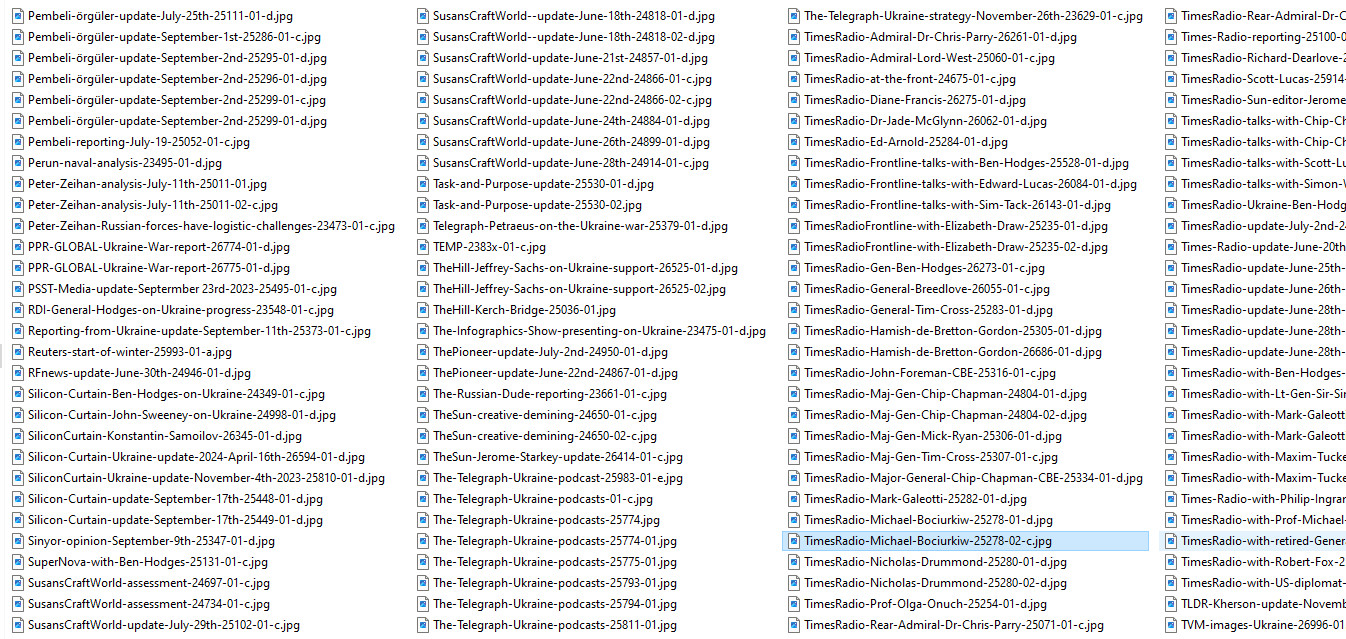Select file Reuters-start-of-winter-25993-01-a.jpg
The height and width of the screenshot is (639, 1346).
(130, 352)
